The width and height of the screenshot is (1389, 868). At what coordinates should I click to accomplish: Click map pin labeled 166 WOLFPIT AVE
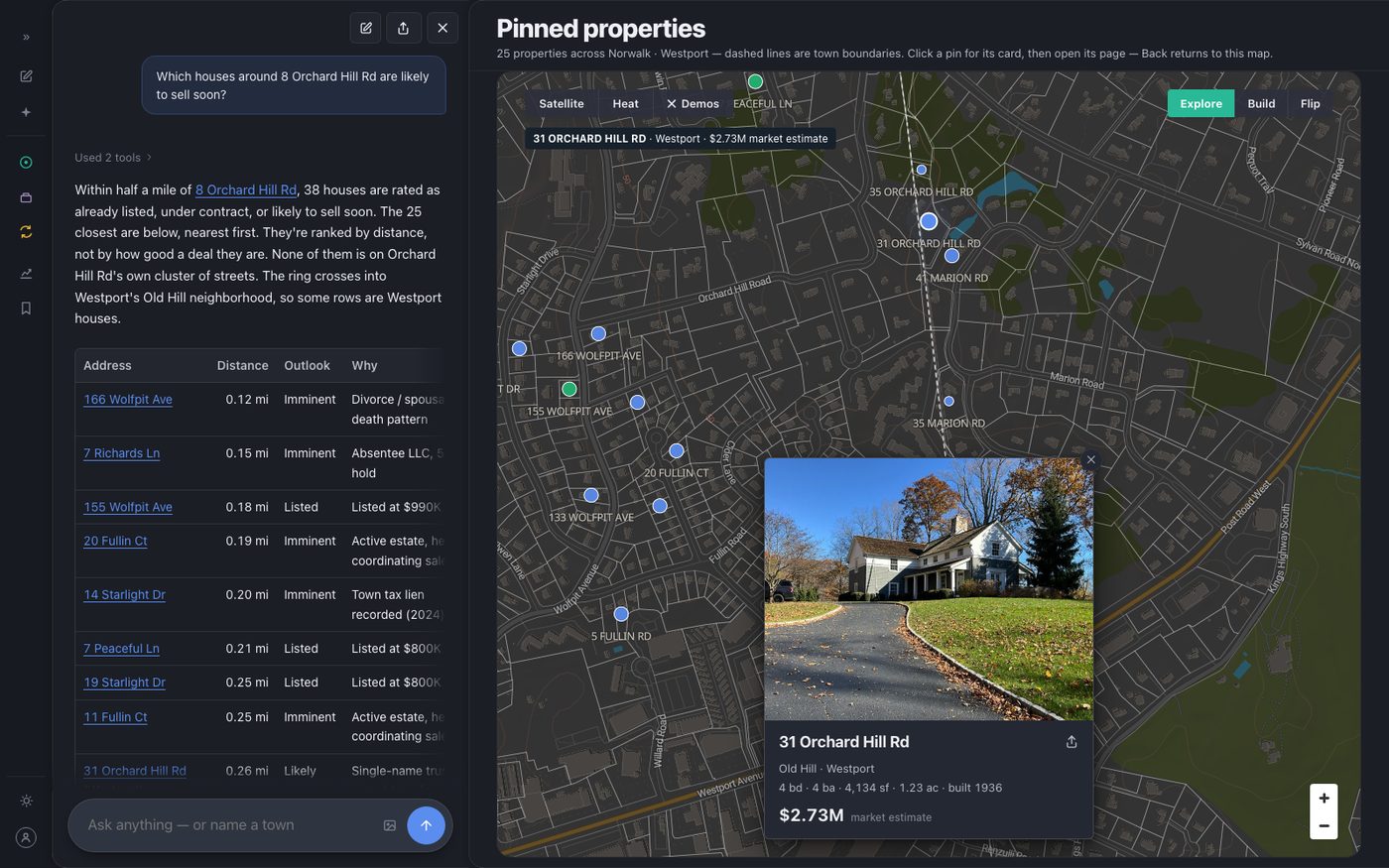598,334
